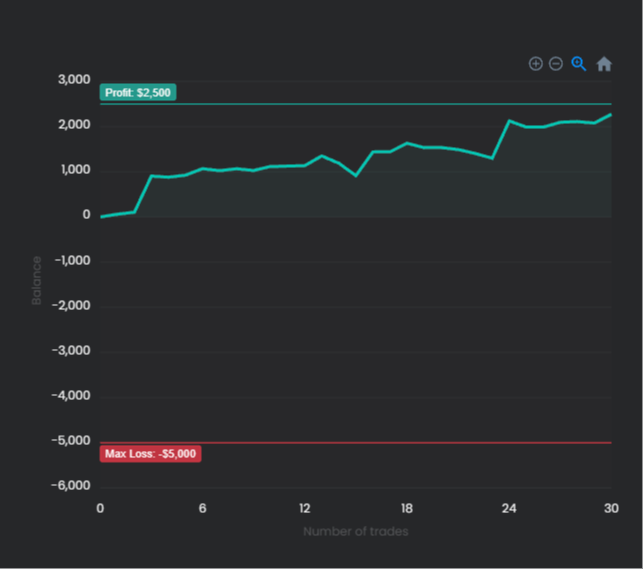This screenshot has height=569, width=643.
Task: Click the Number of trades axis title
Action: 355,531
